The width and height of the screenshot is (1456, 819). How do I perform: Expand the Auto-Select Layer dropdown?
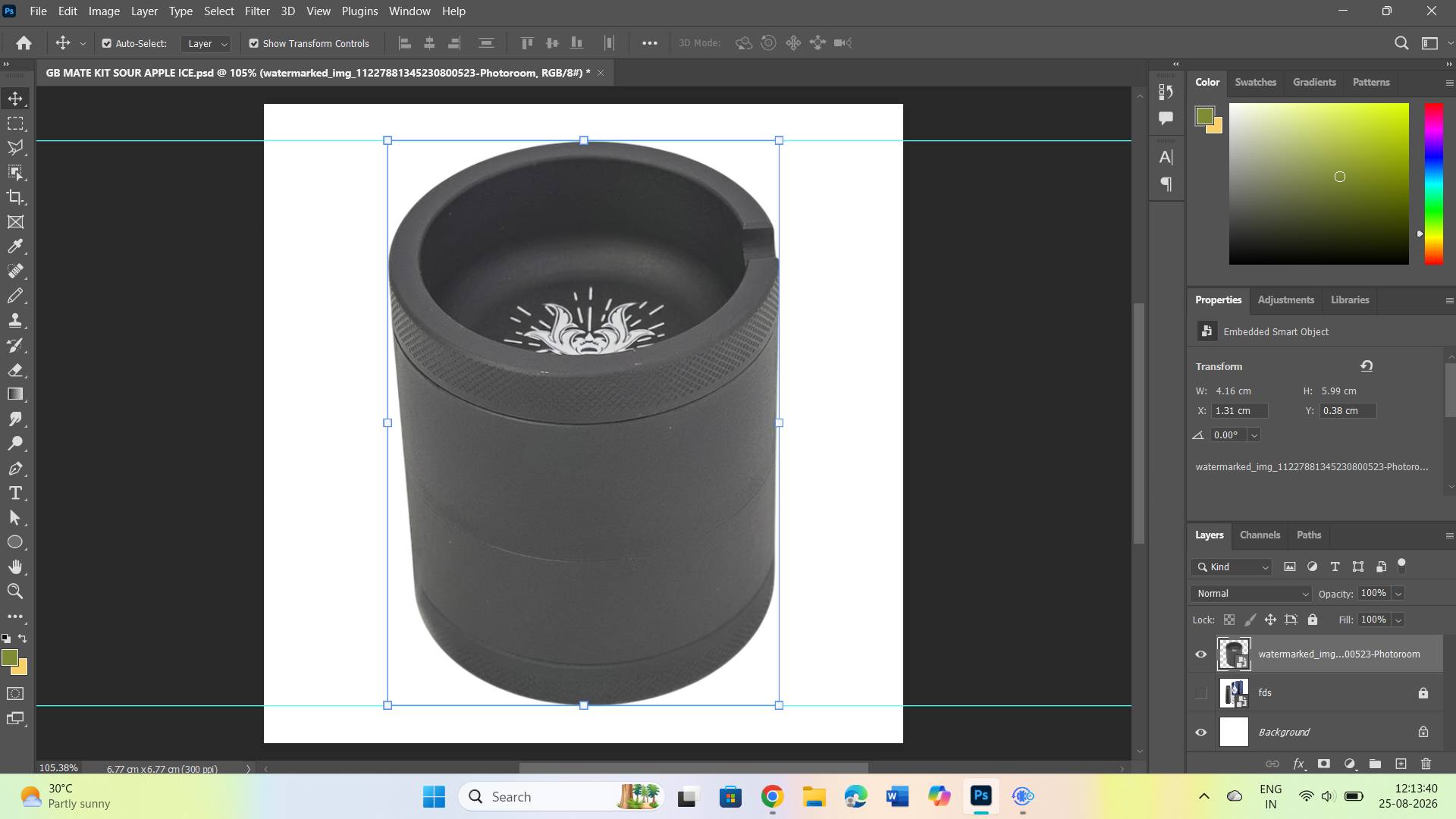tap(206, 43)
